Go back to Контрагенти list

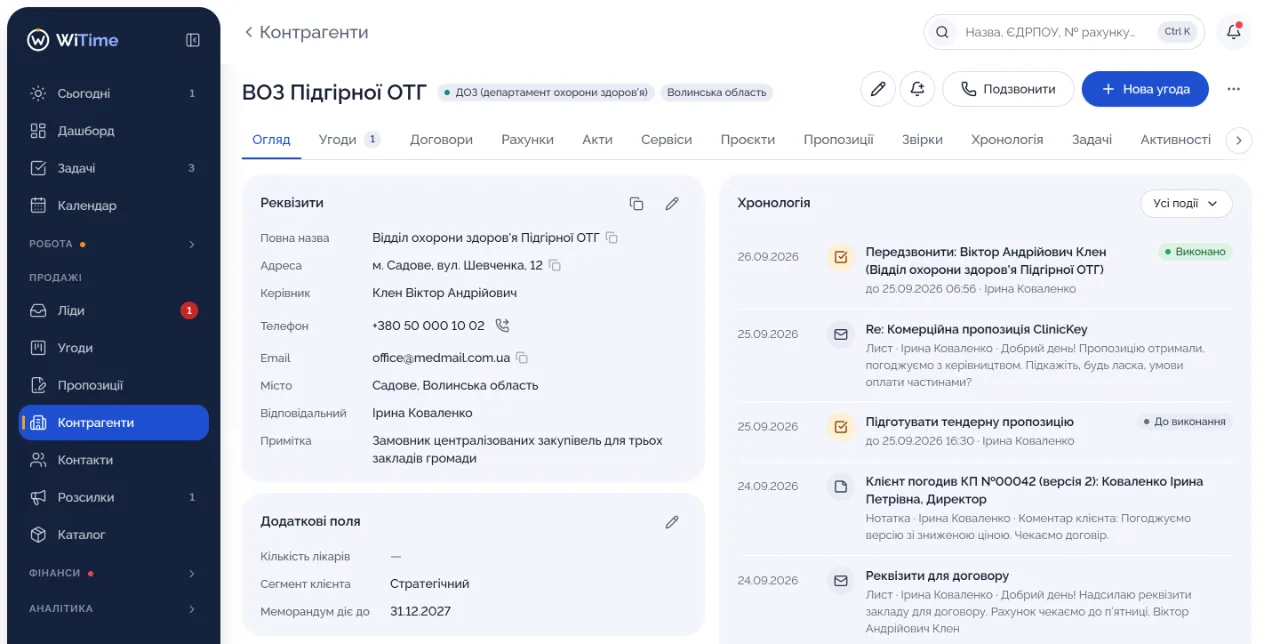[x=306, y=32]
